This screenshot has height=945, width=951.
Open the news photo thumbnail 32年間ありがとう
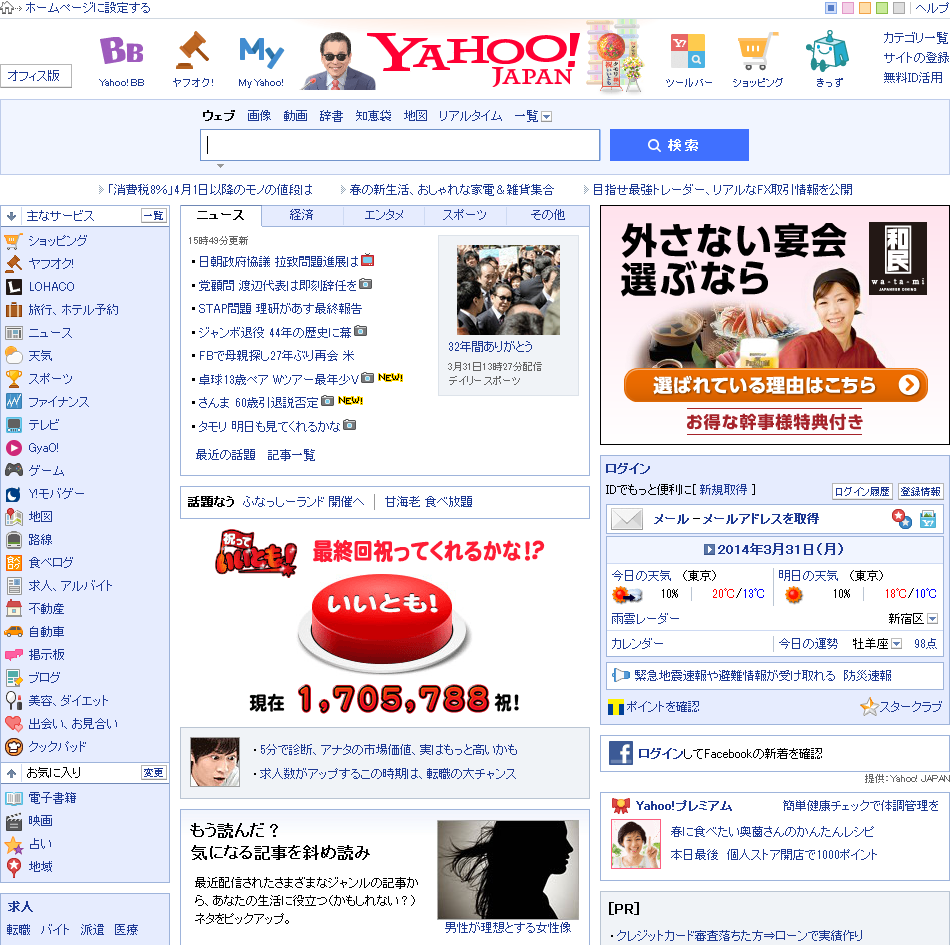click(x=508, y=290)
